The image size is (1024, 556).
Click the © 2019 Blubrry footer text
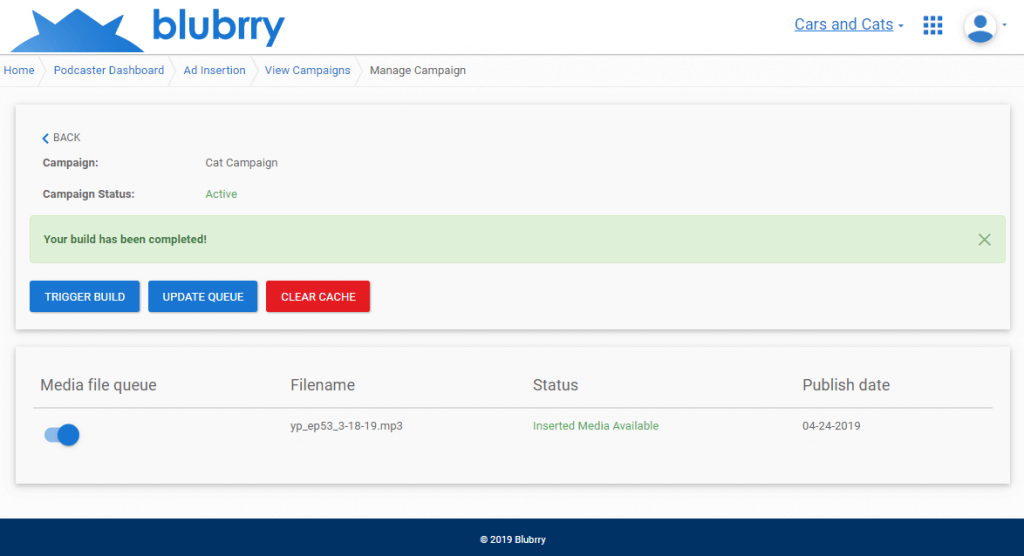tap(513, 540)
